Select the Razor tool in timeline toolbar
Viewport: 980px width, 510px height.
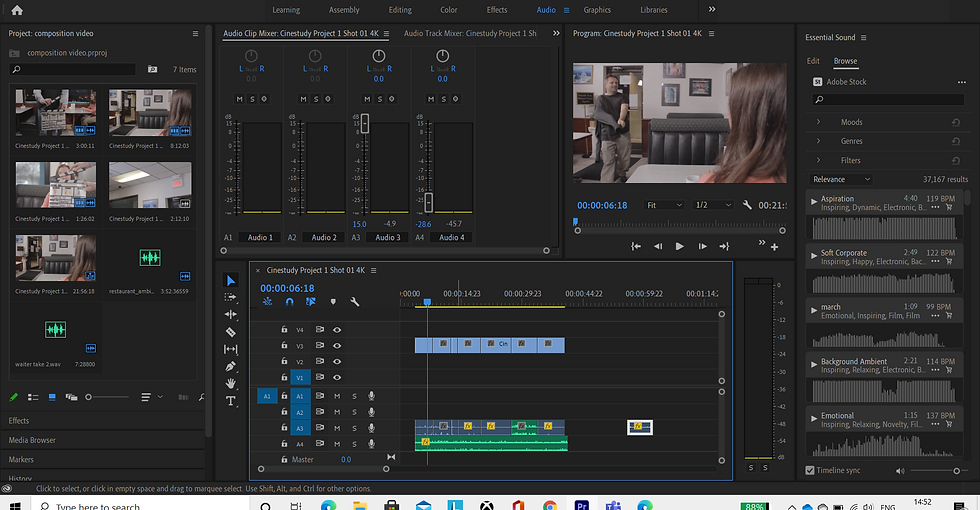(231, 332)
